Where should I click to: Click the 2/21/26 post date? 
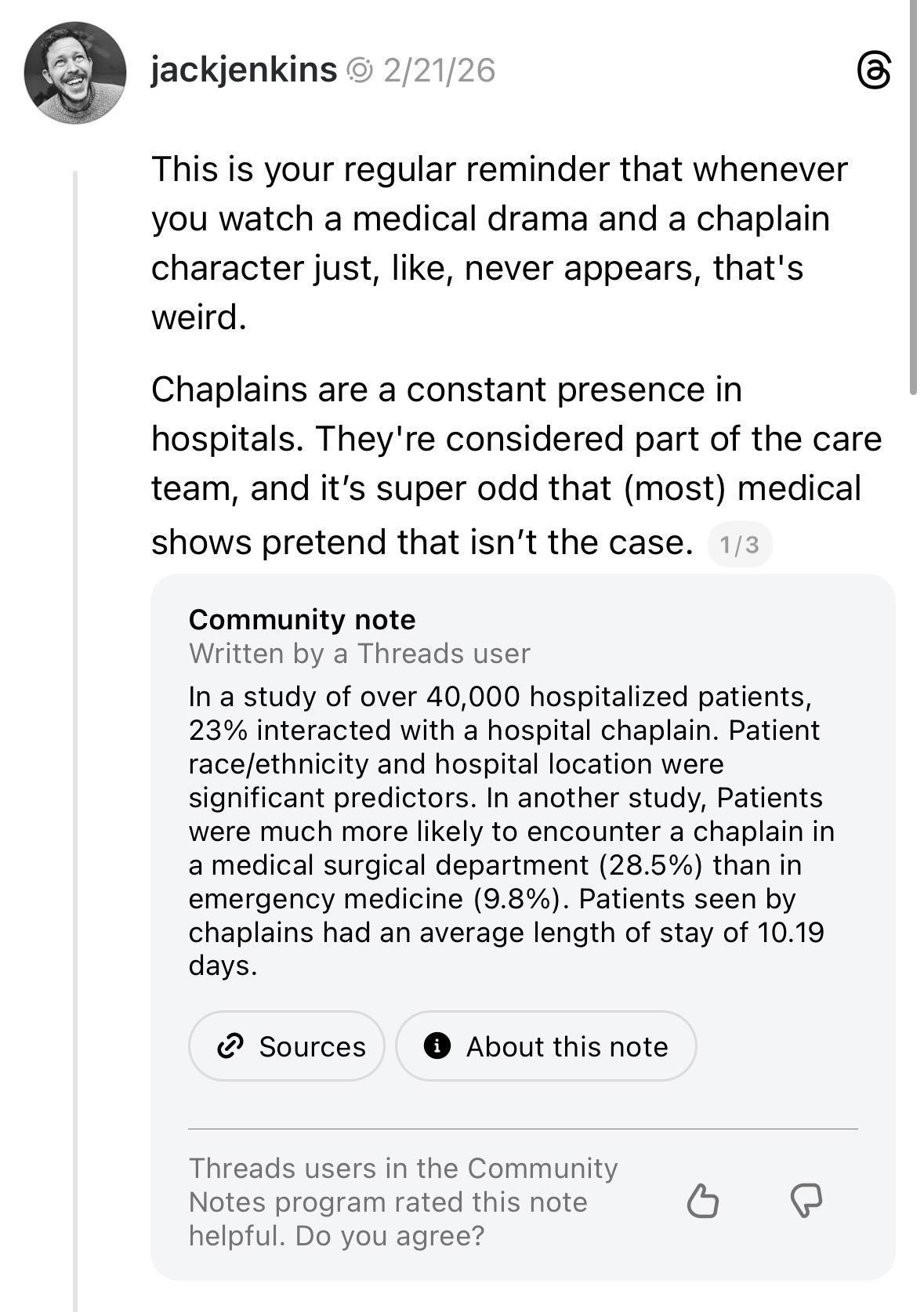[x=439, y=71]
